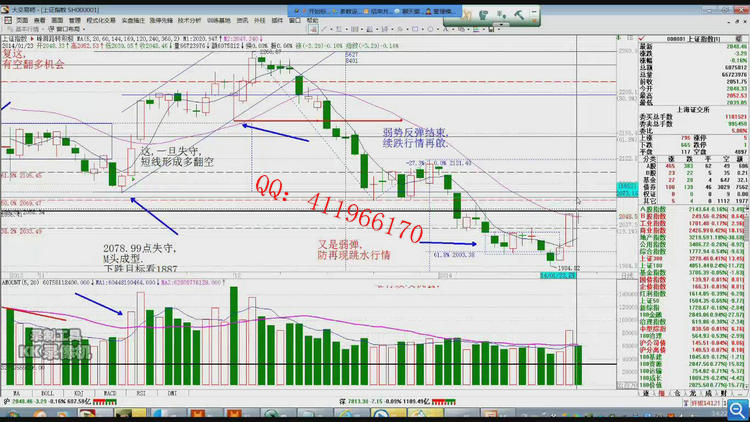The image size is (750, 422).
Task: Select the 仓 tab under quote panel
Action: click(677, 393)
